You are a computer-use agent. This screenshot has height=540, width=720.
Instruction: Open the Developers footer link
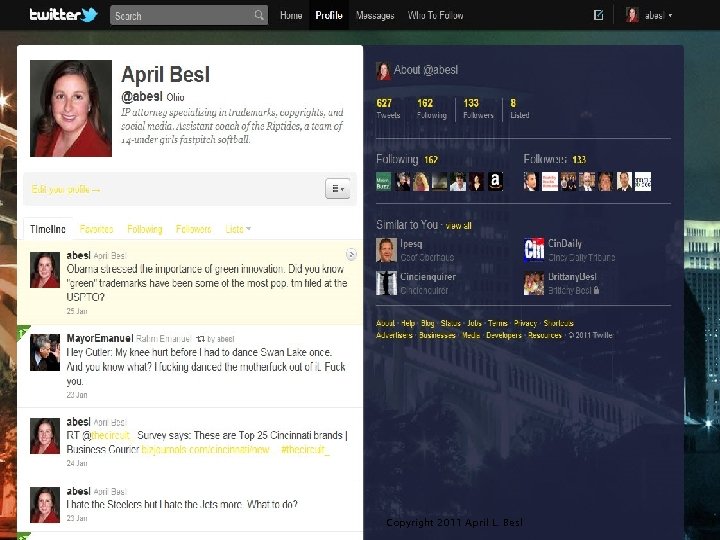pos(504,335)
